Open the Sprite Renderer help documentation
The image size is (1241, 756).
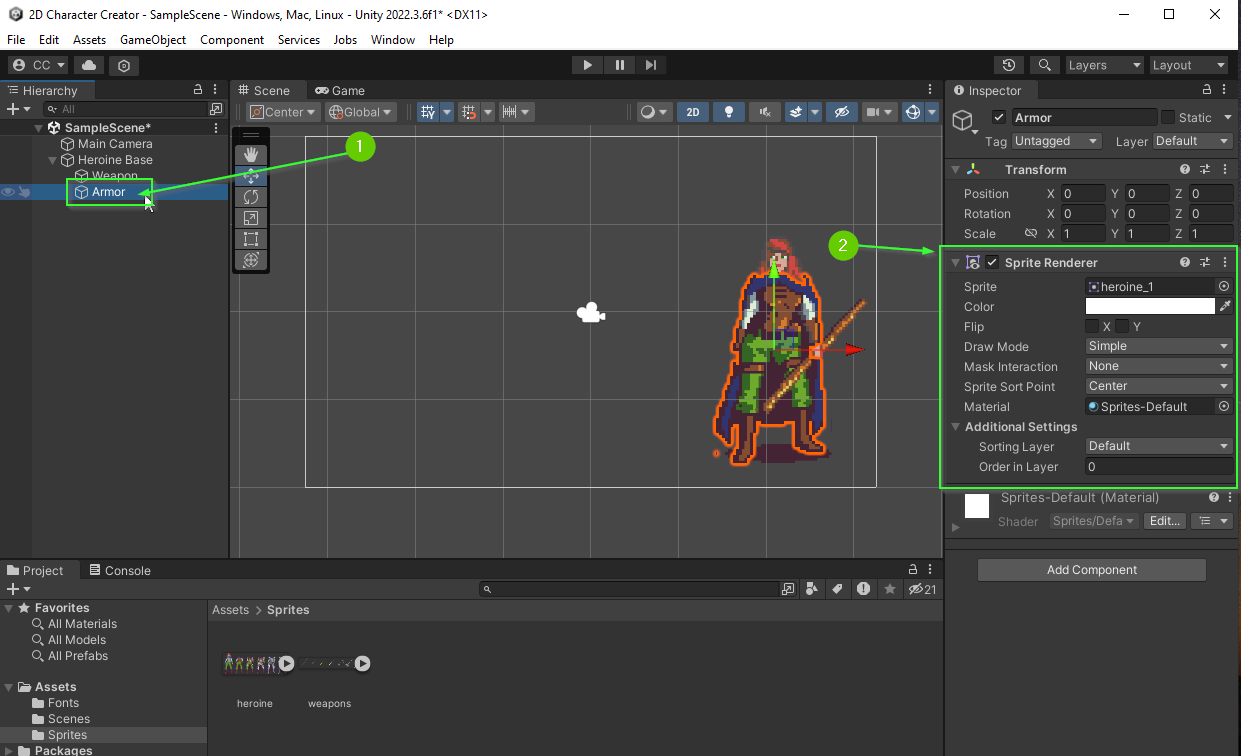(1184, 261)
